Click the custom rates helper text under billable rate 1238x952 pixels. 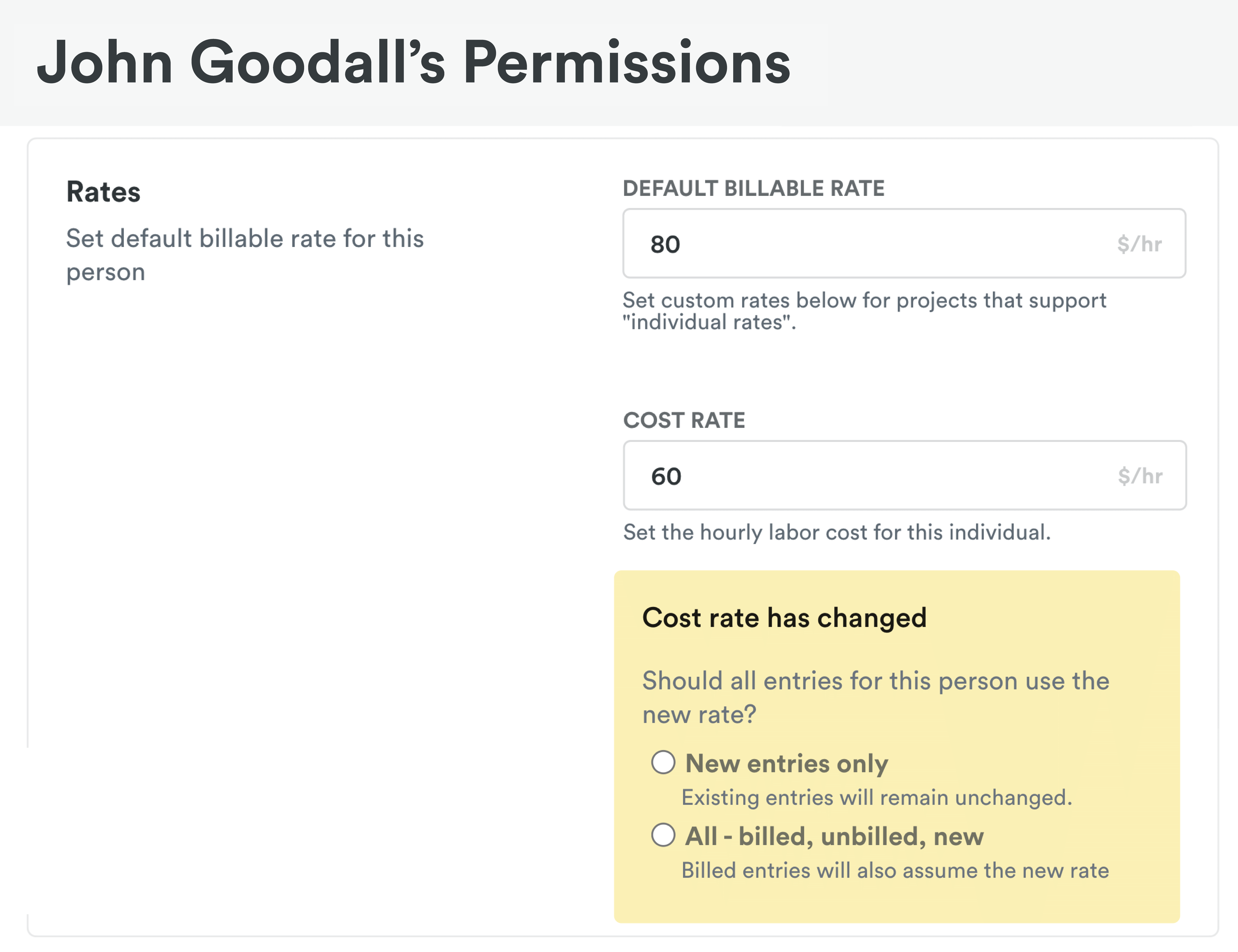coord(864,311)
